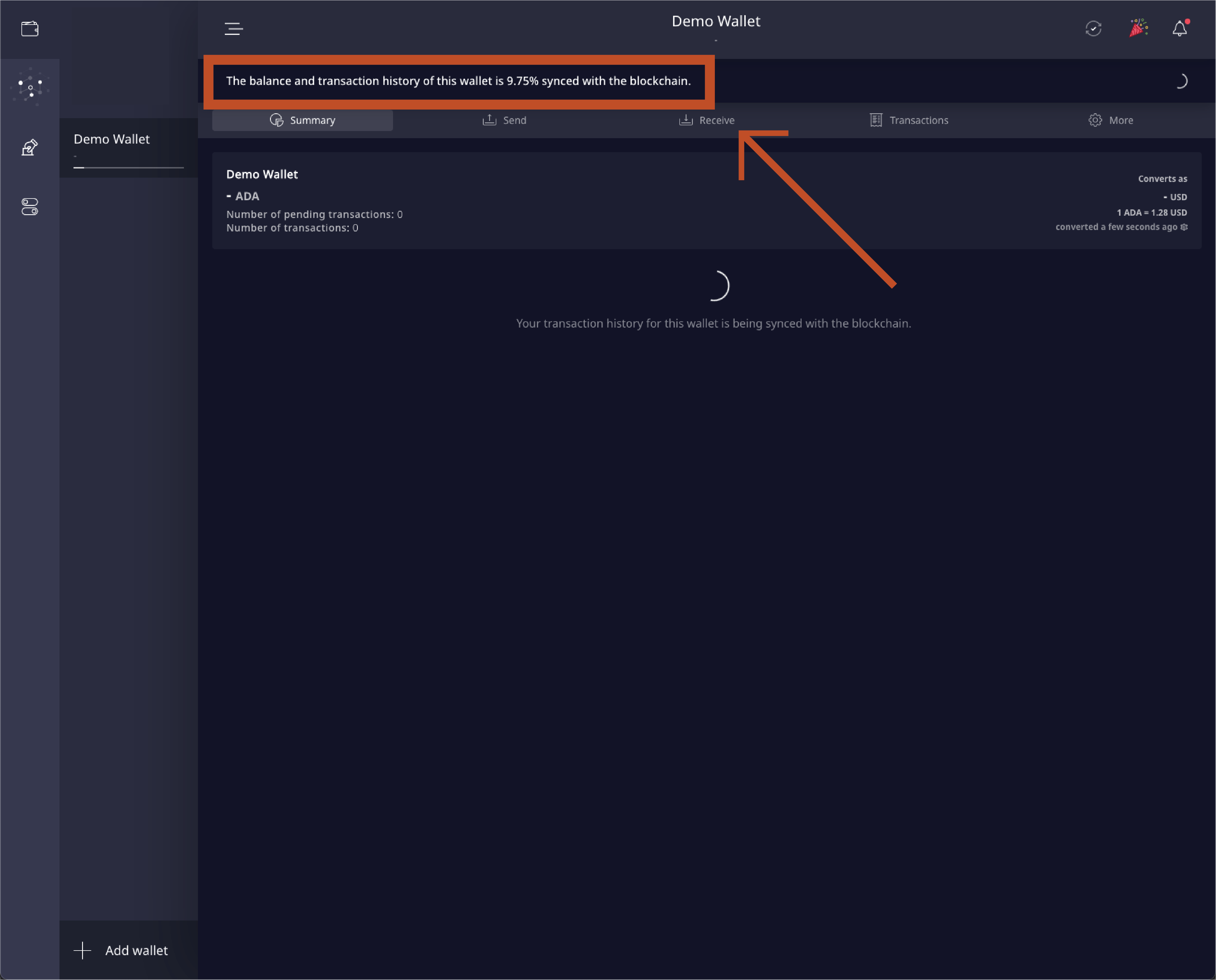Open the notifications bell icon
Screen dimensions: 1216x980
(x=1180, y=28)
